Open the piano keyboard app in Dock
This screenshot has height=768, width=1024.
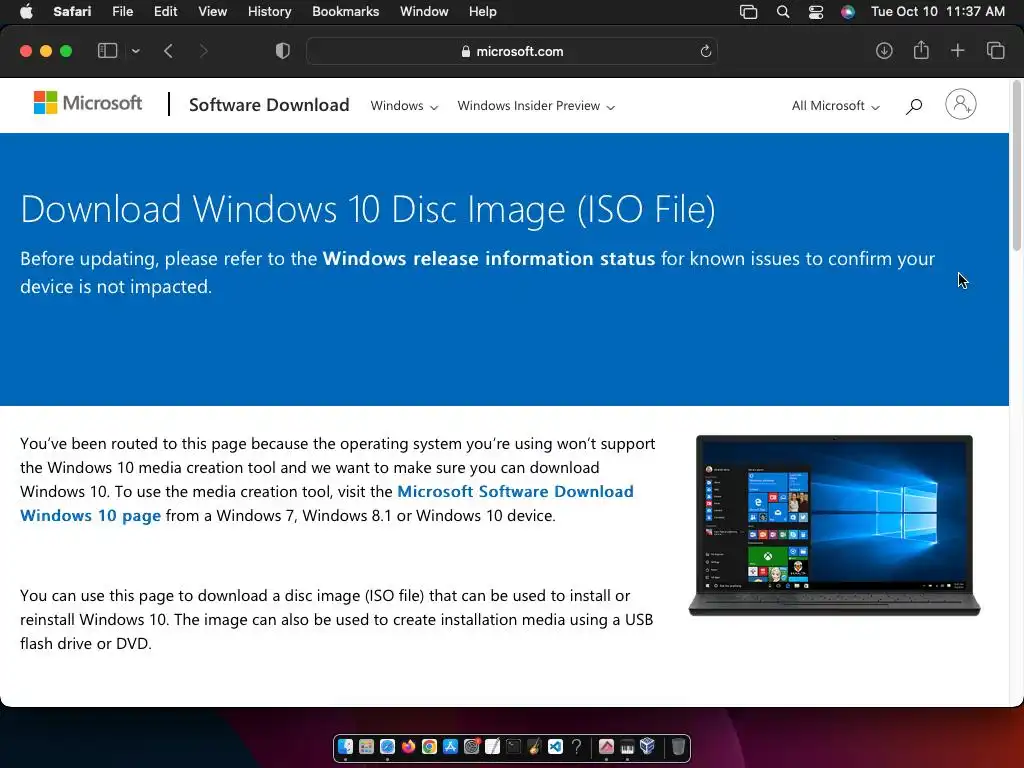(627, 746)
